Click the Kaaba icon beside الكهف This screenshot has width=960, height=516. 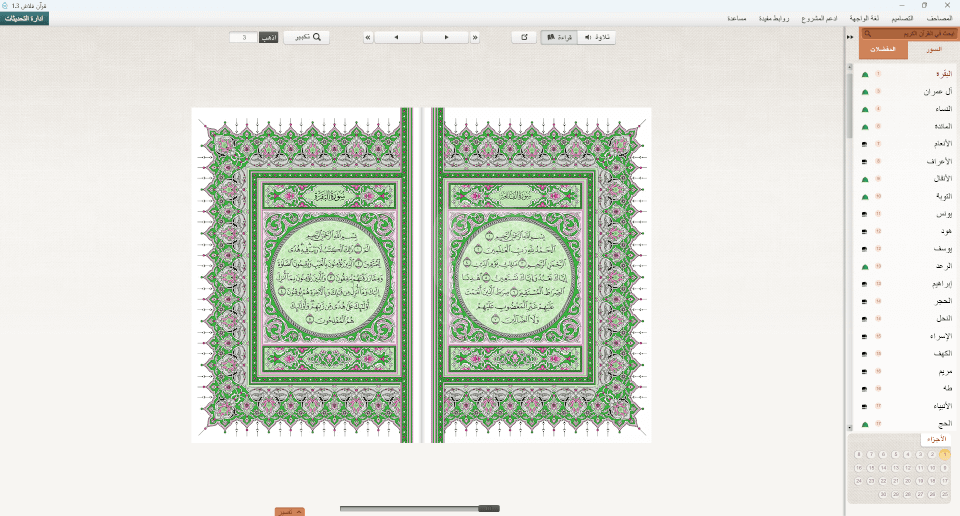point(865,354)
